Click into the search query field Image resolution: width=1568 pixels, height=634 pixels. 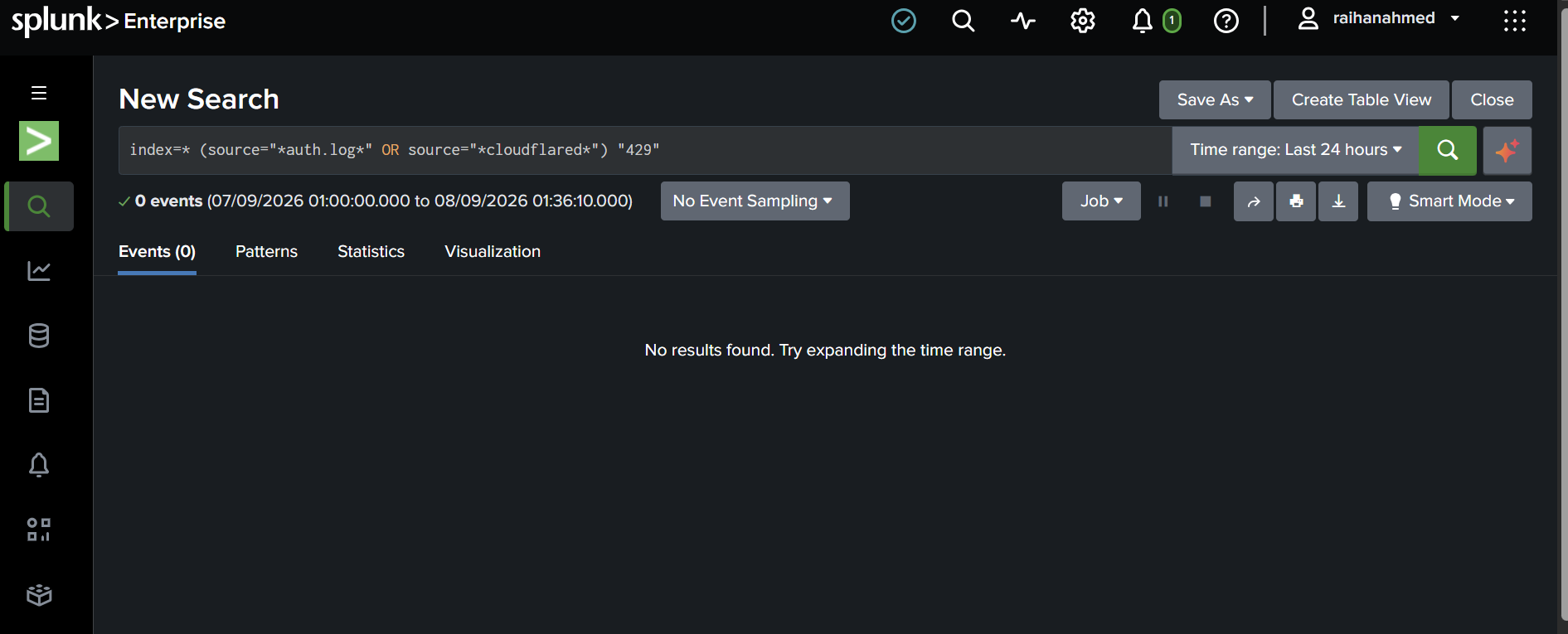645,150
